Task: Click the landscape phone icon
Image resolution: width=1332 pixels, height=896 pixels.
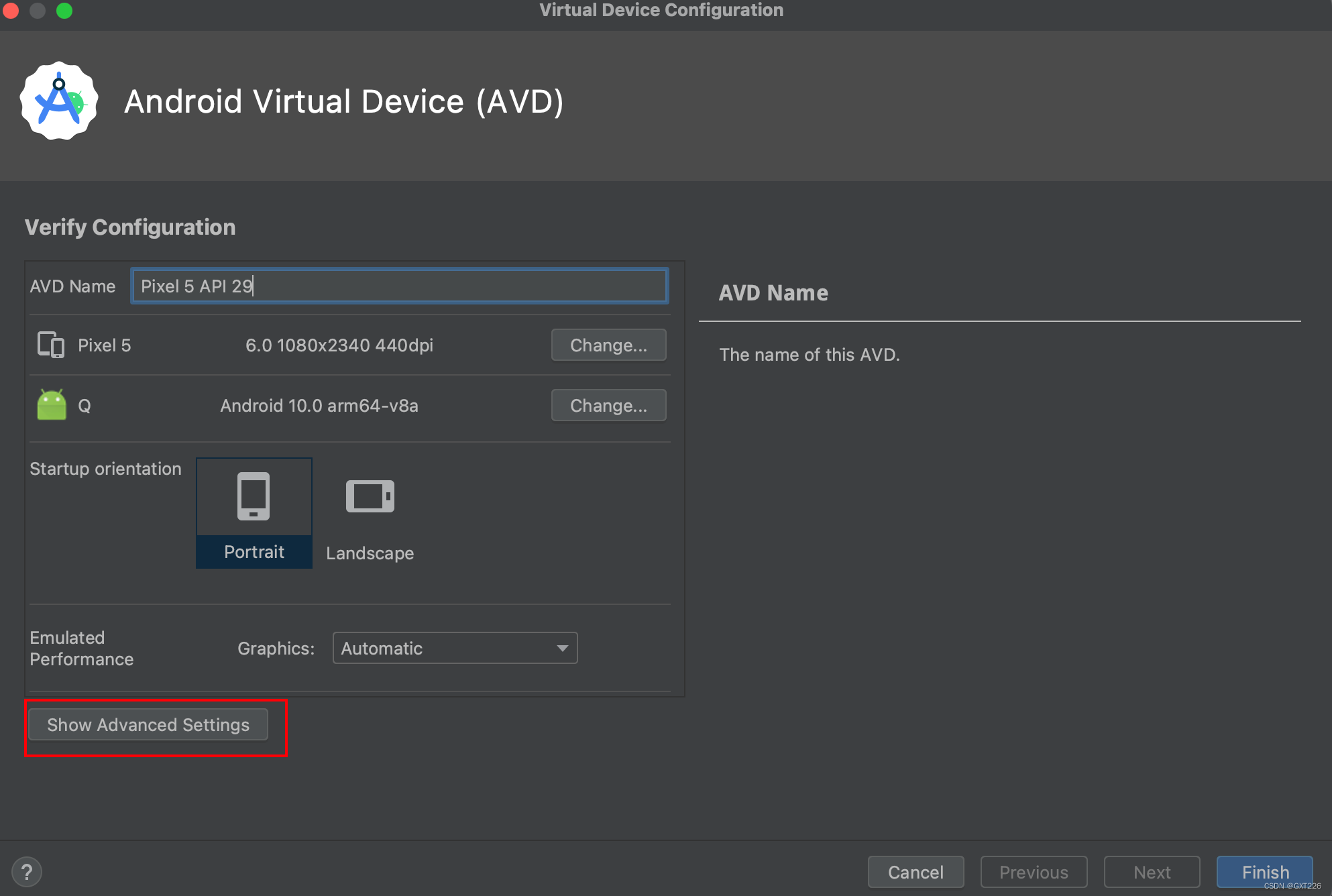Action: [370, 496]
